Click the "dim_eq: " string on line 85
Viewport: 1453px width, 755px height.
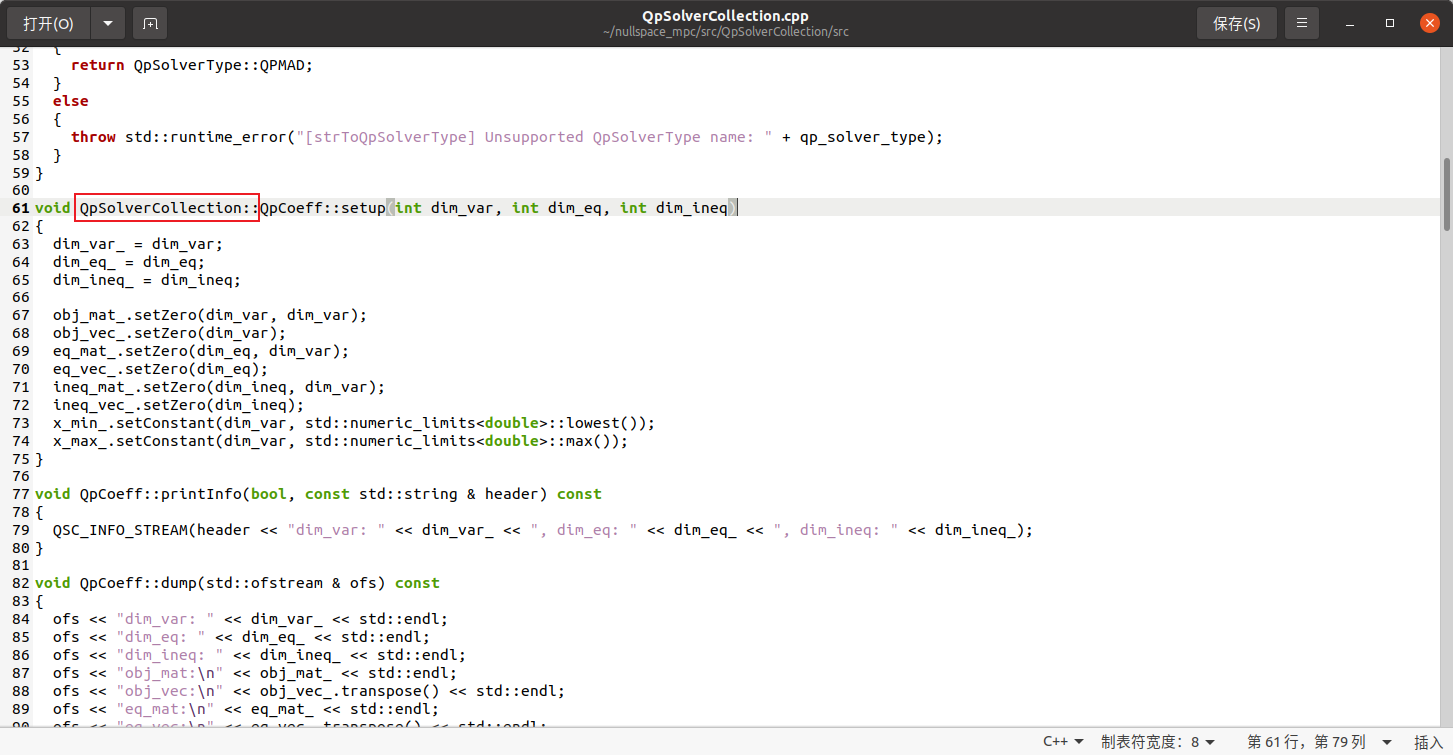[x=161, y=637]
